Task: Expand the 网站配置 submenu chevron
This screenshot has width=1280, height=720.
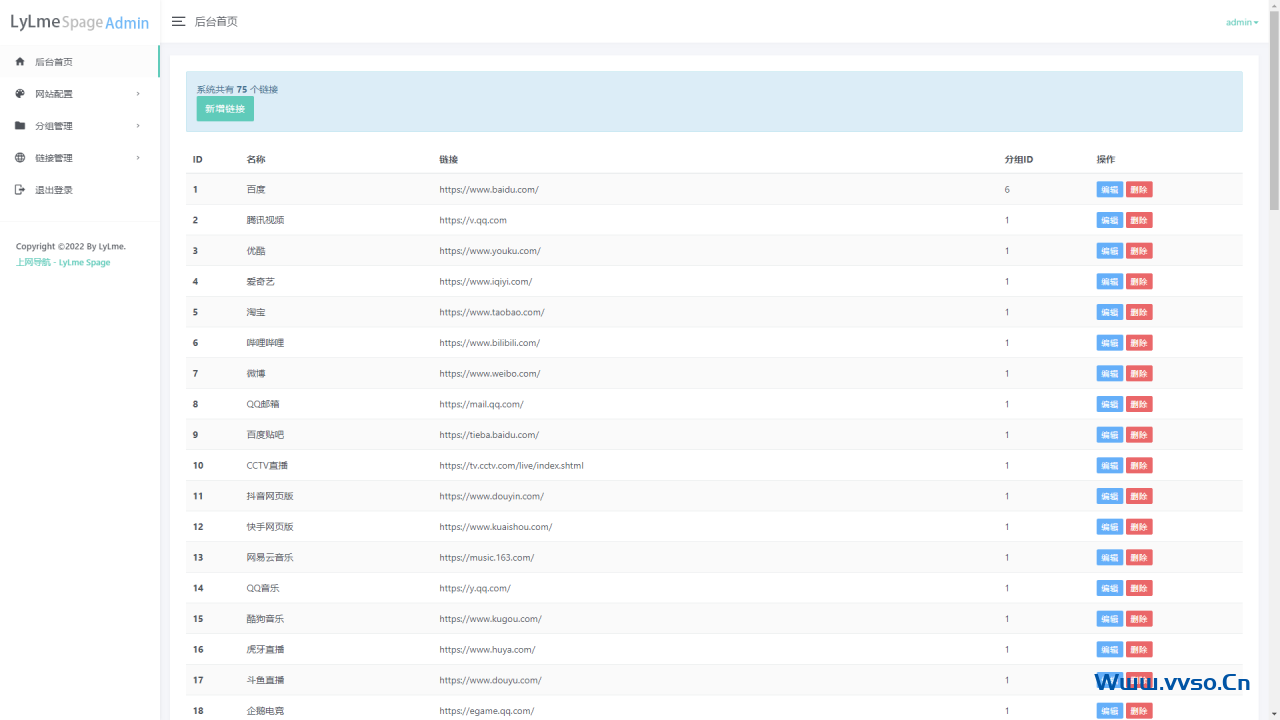Action: [x=138, y=94]
